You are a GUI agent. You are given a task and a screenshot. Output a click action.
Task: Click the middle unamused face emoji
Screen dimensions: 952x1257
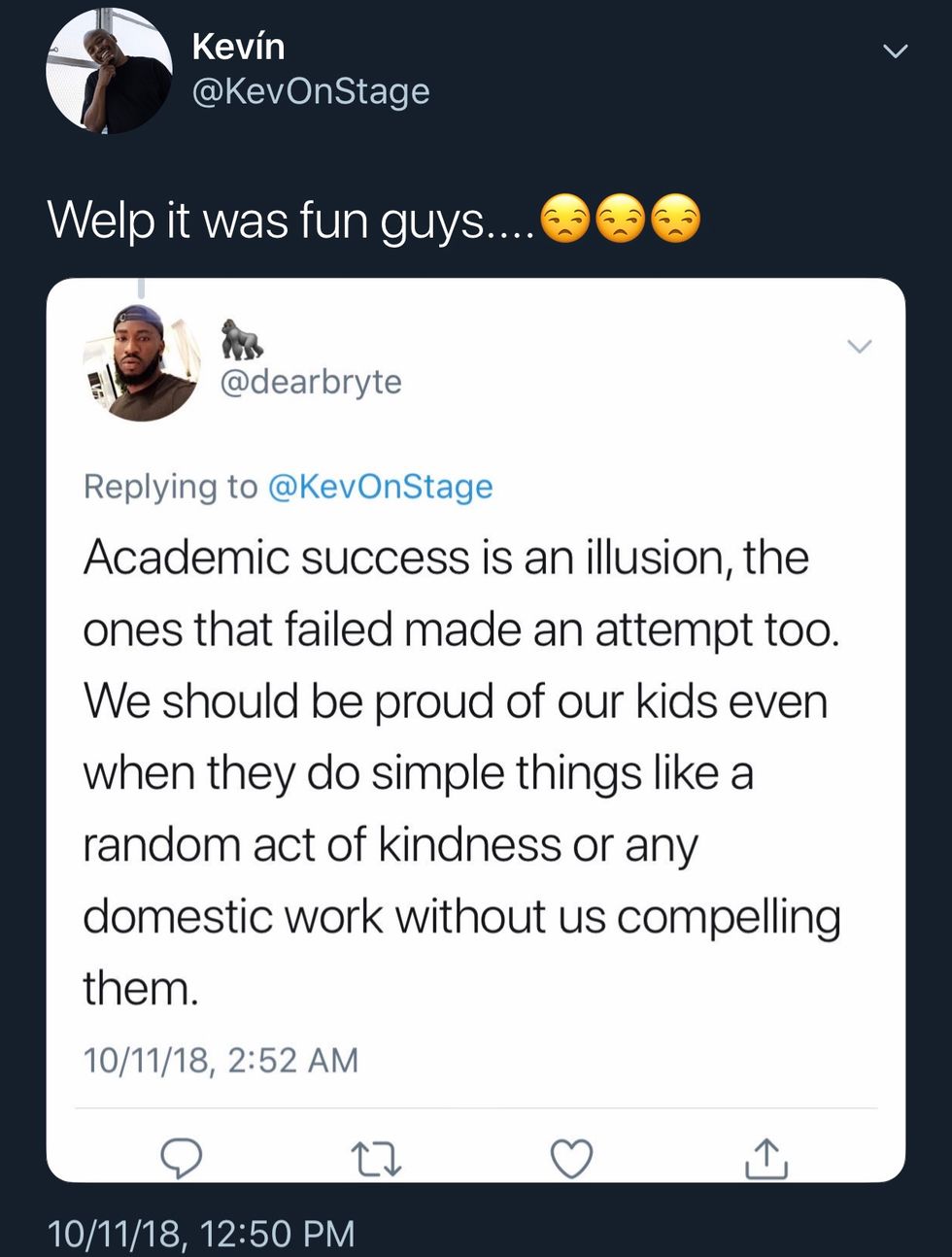pyautogui.click(x=620, y=219)
